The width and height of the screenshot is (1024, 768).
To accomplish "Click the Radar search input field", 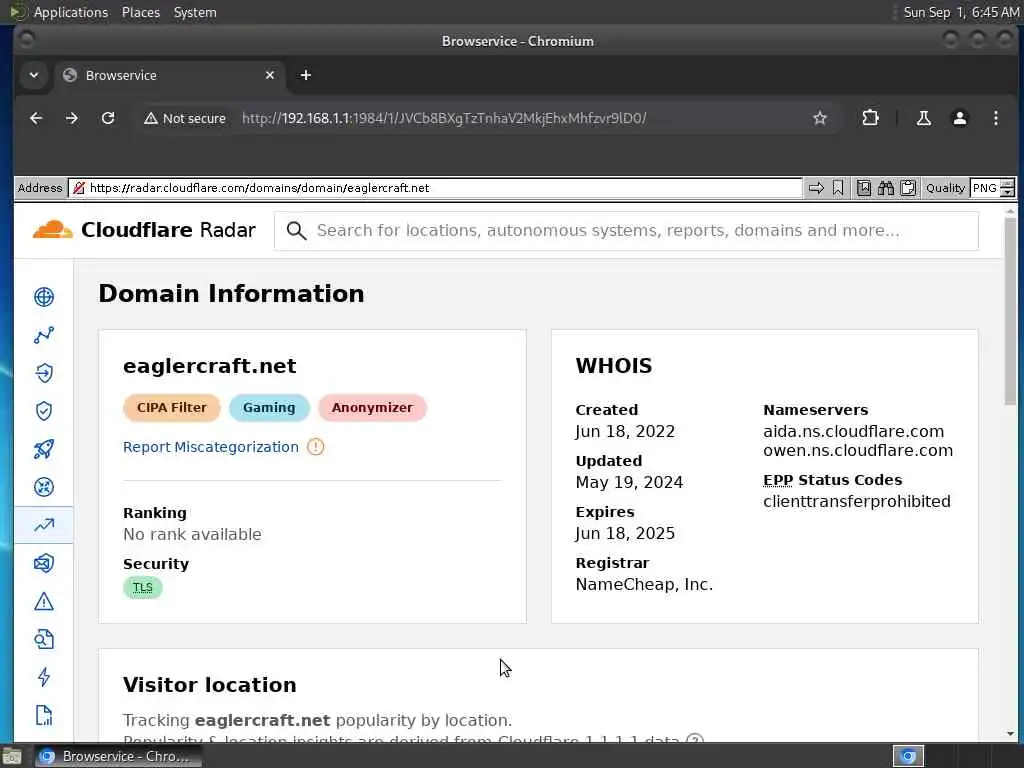I will point(626,231).
